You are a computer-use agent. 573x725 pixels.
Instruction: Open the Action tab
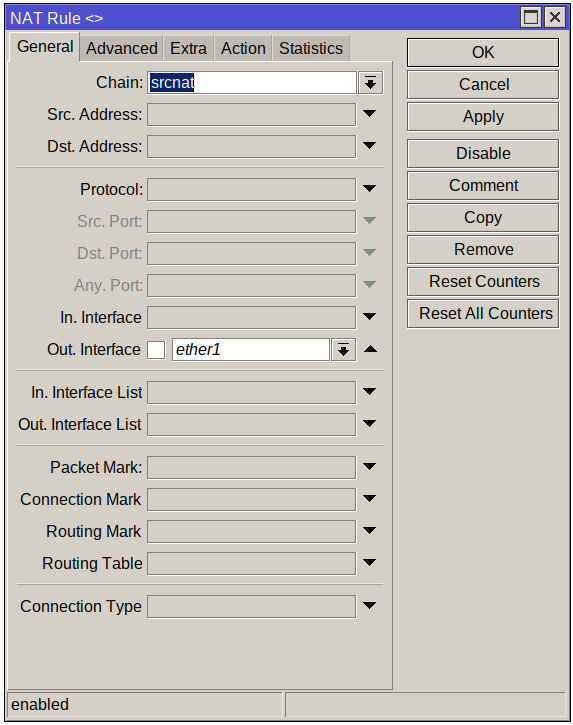(x=243, y=49)
